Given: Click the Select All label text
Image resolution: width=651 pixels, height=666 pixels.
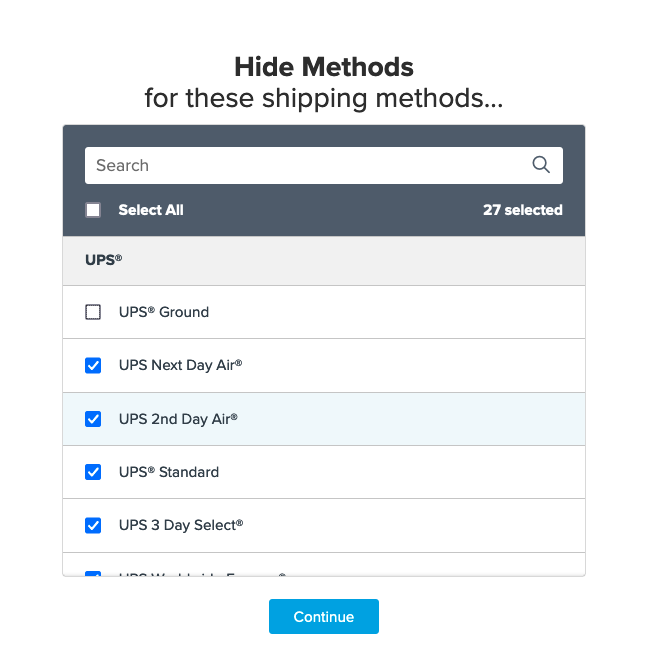Looking at the screenshot, I should coord(151,210).
